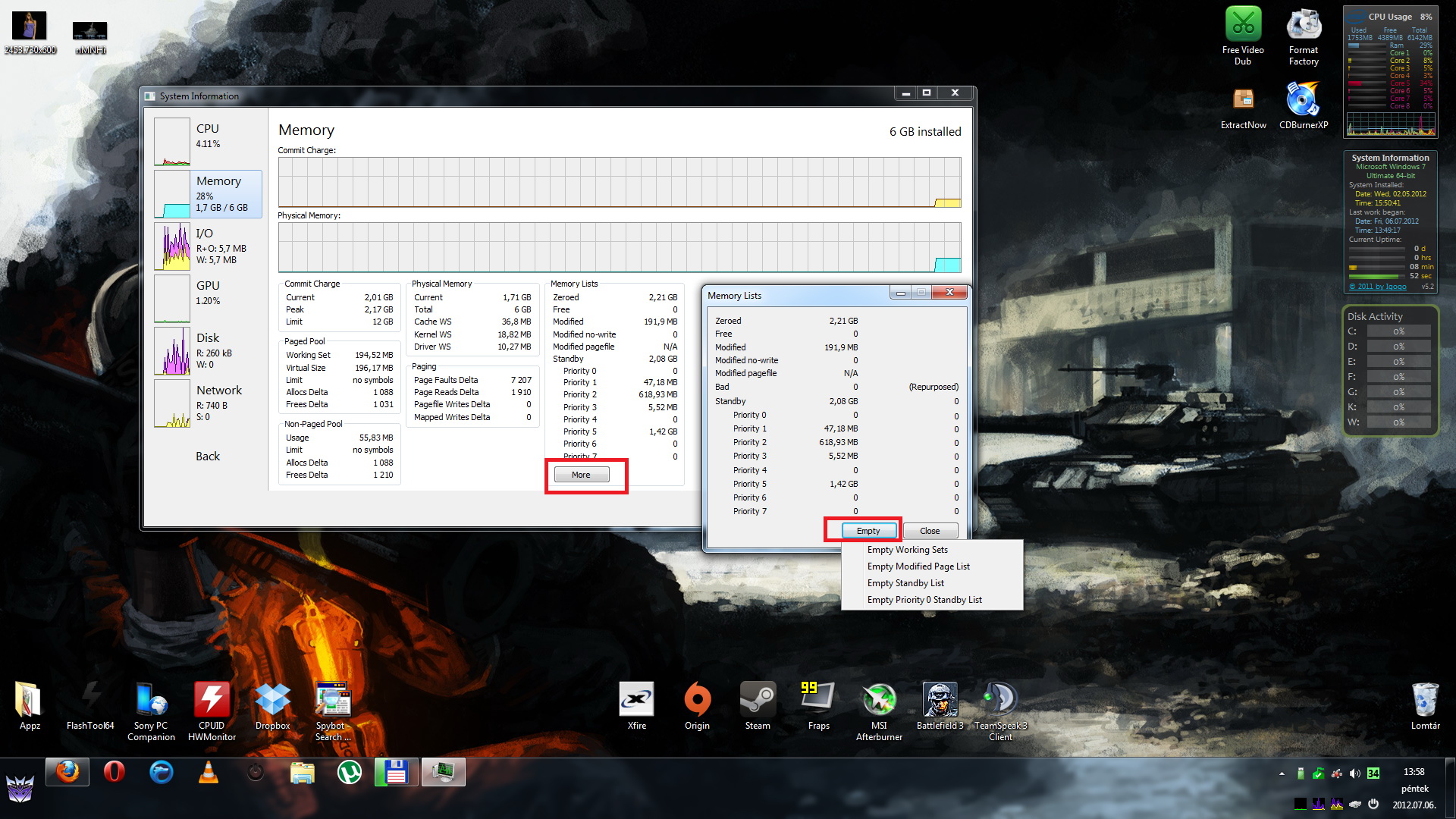Click Close in Memory Lists dialog

click(x=930, y=531)
